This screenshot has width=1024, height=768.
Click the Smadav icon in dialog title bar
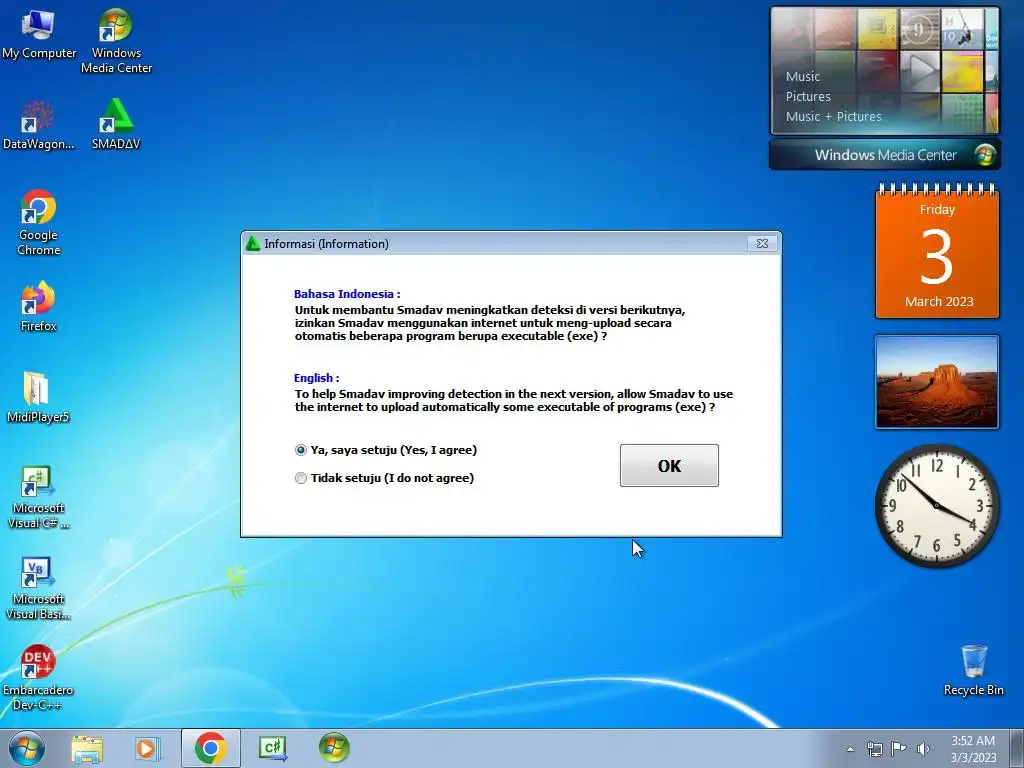pyautogui.click(x=253, y=244)
